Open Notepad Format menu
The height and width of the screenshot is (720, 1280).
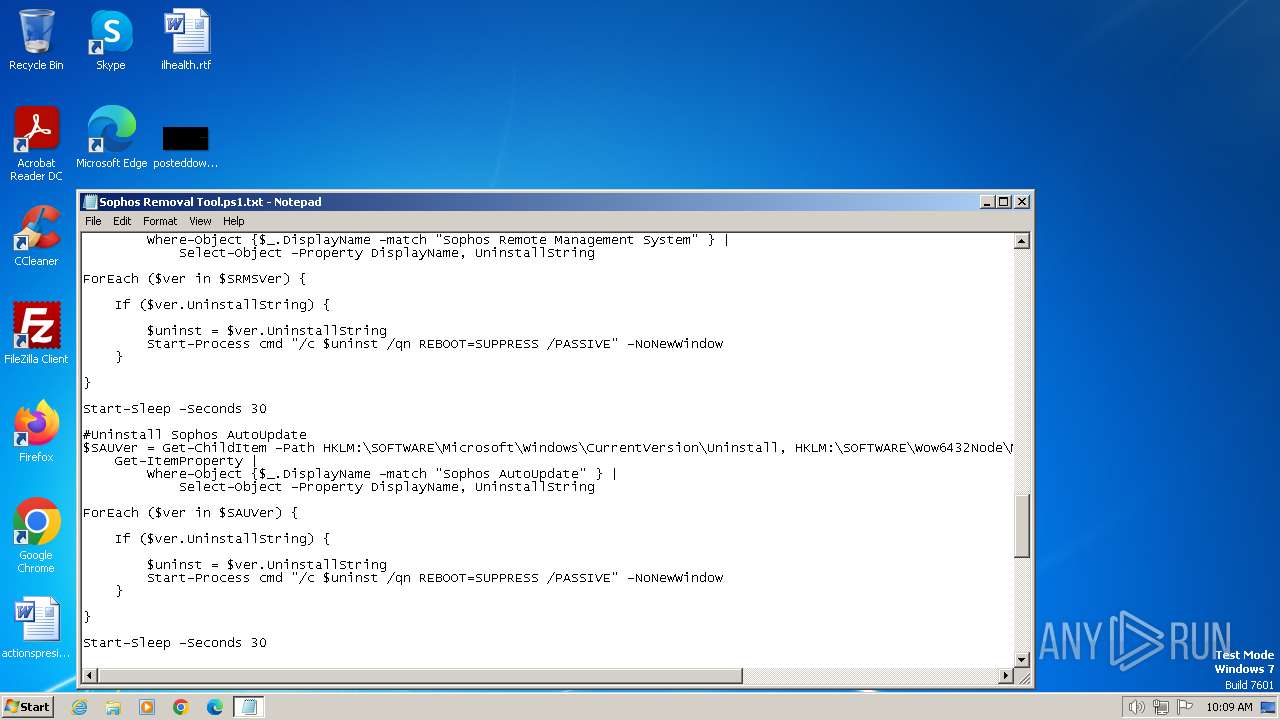coord(160,221)
